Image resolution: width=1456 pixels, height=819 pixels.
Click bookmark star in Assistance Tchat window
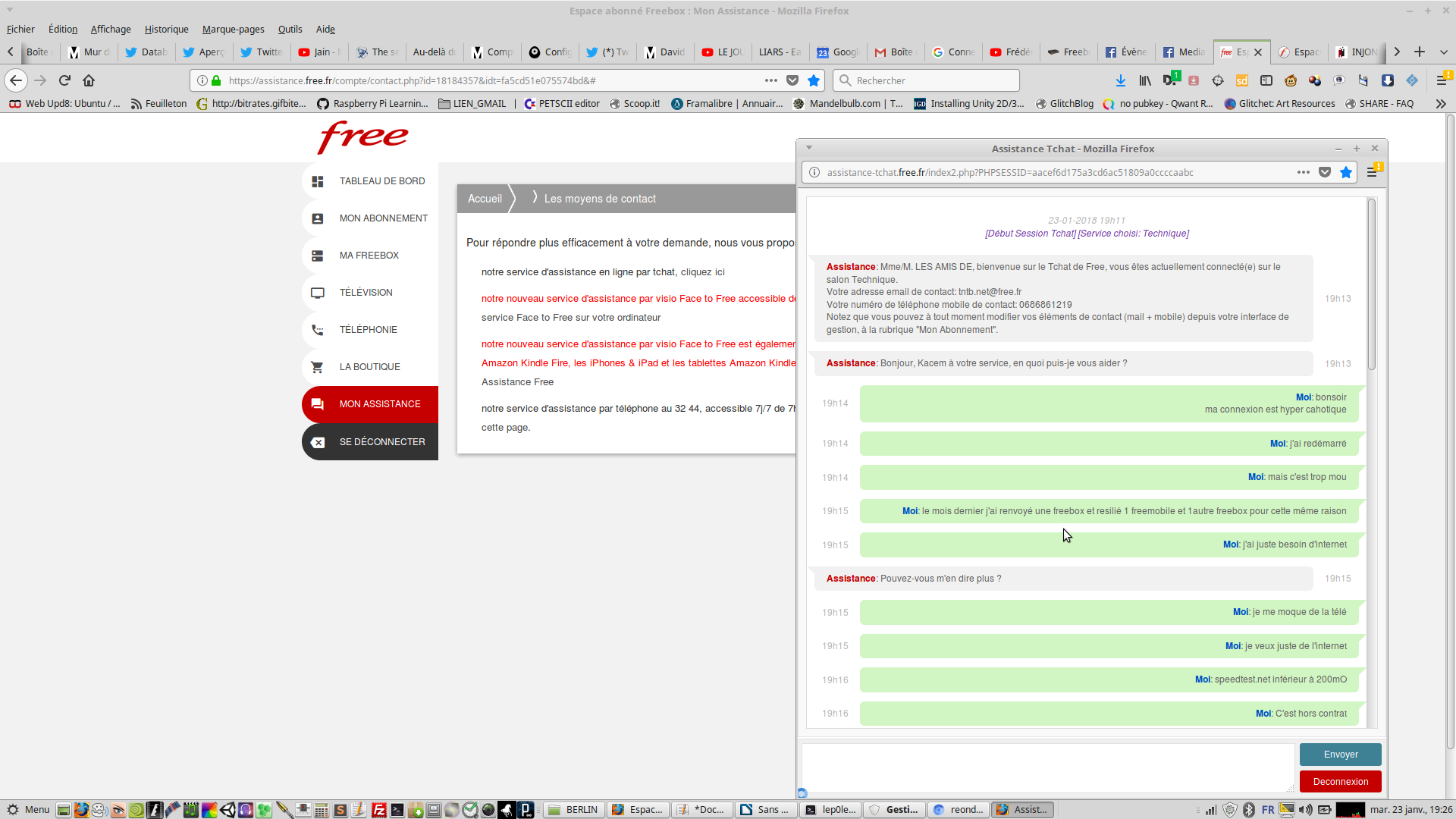click(1346, 172)
